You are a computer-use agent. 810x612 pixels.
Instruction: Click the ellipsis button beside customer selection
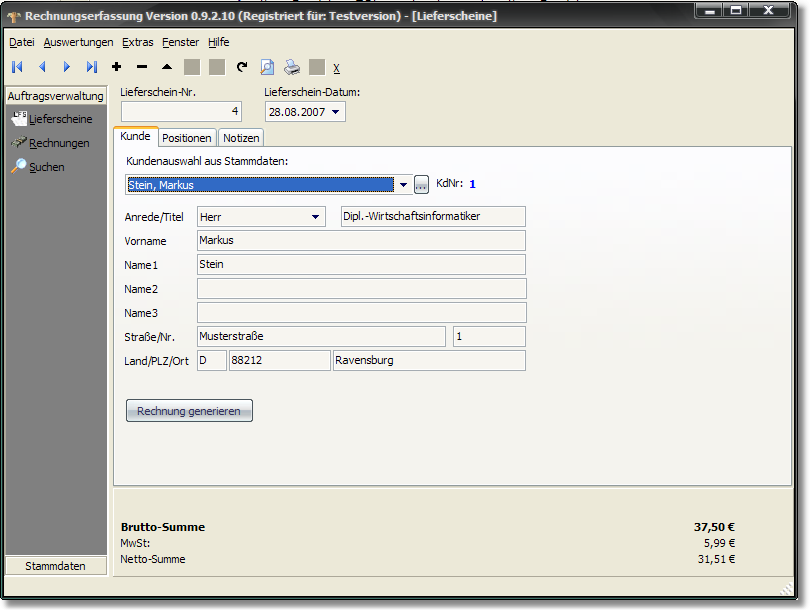(421, 185)
